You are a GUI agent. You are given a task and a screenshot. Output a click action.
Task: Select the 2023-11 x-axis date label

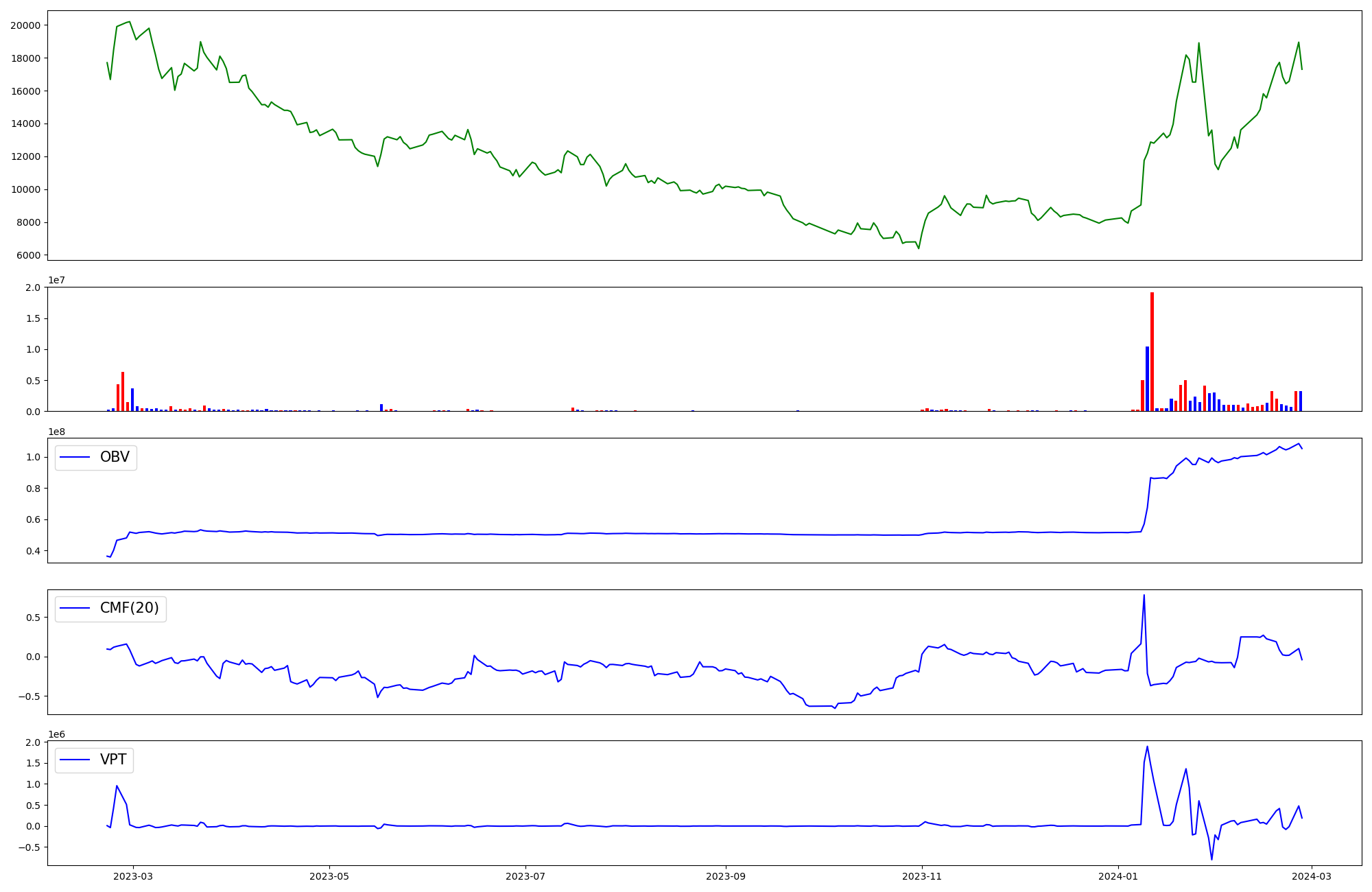pos(922,876)
